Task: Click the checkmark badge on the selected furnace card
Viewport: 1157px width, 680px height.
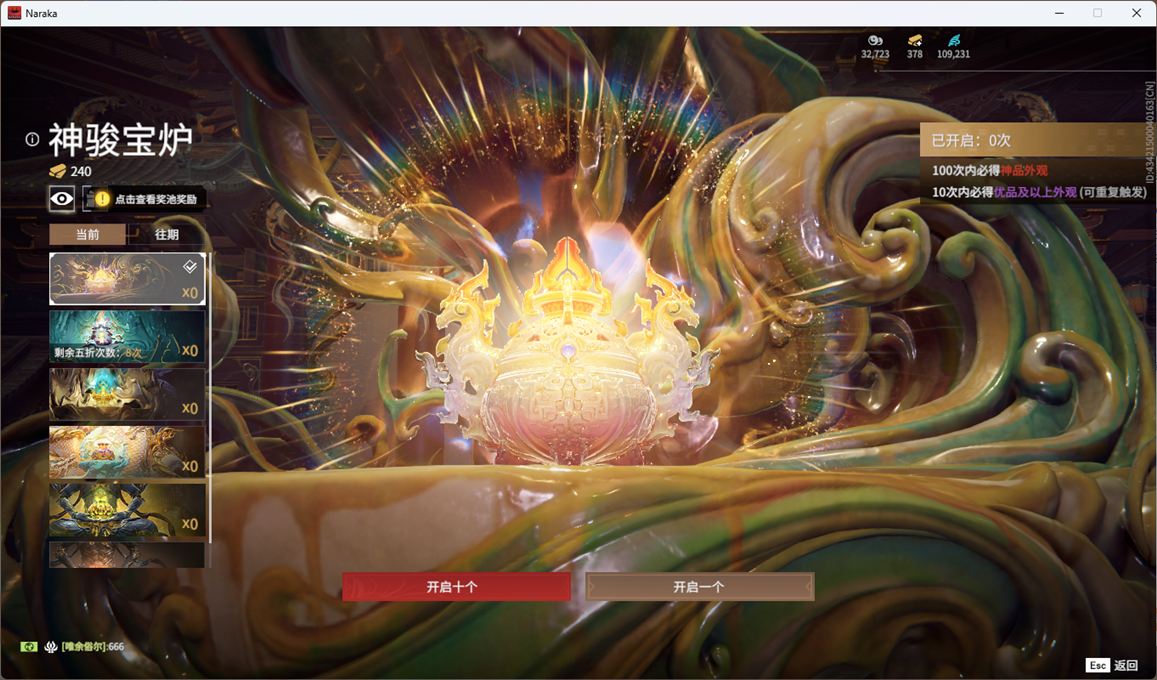Action: 190,266
